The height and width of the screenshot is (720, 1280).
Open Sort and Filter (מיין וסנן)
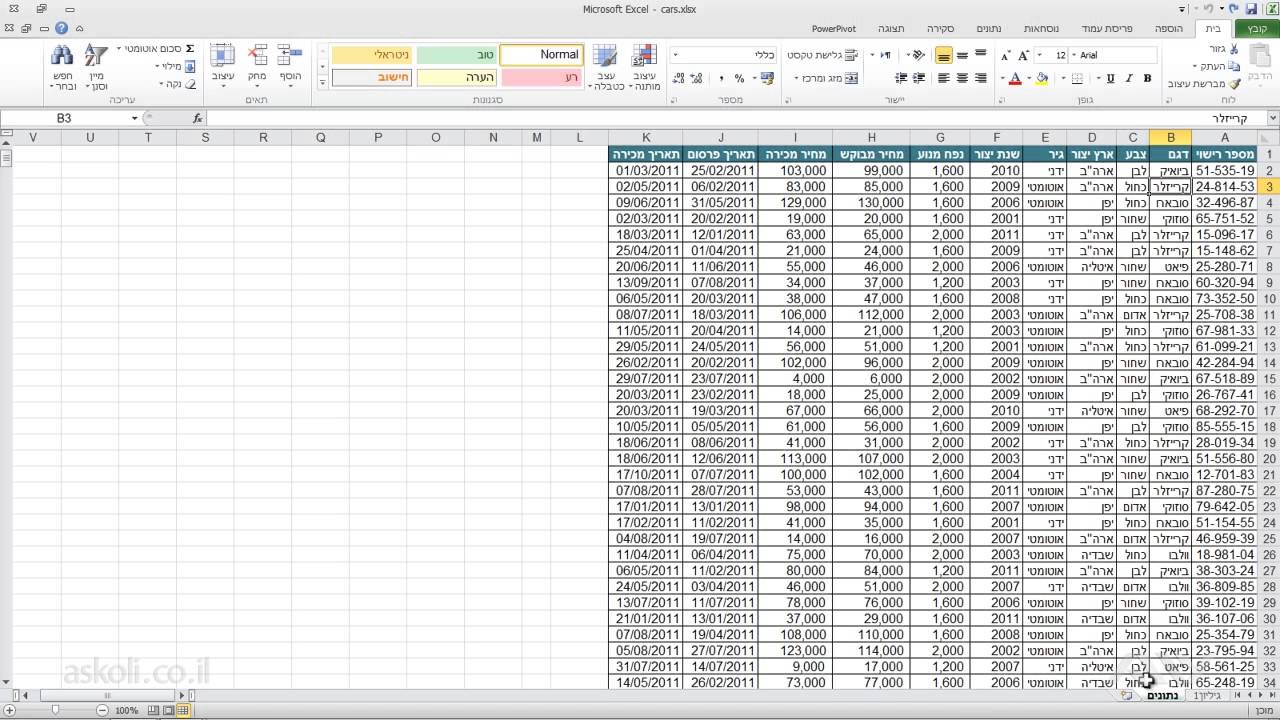pyautogui.click(x=96, y=67)
